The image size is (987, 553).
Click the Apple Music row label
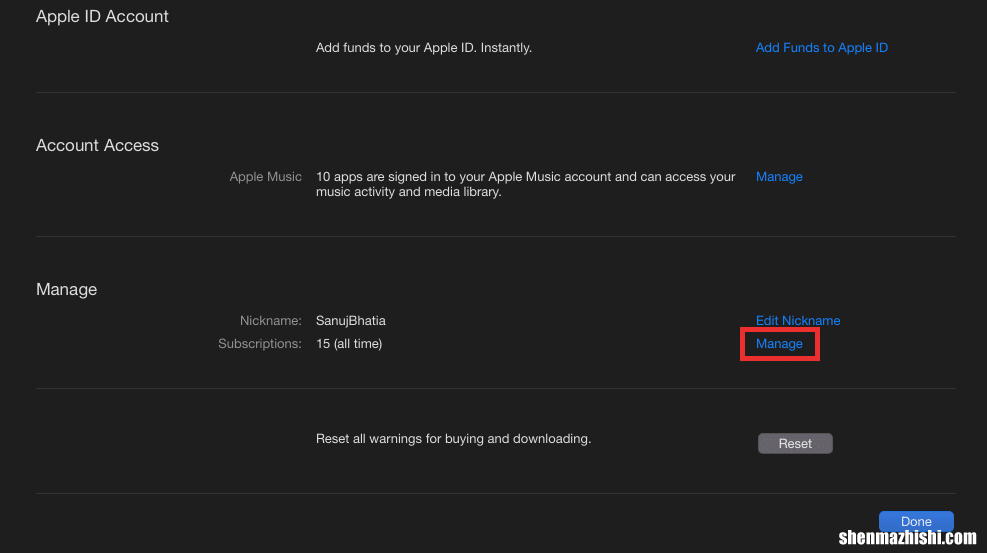[x=265, y=177]
